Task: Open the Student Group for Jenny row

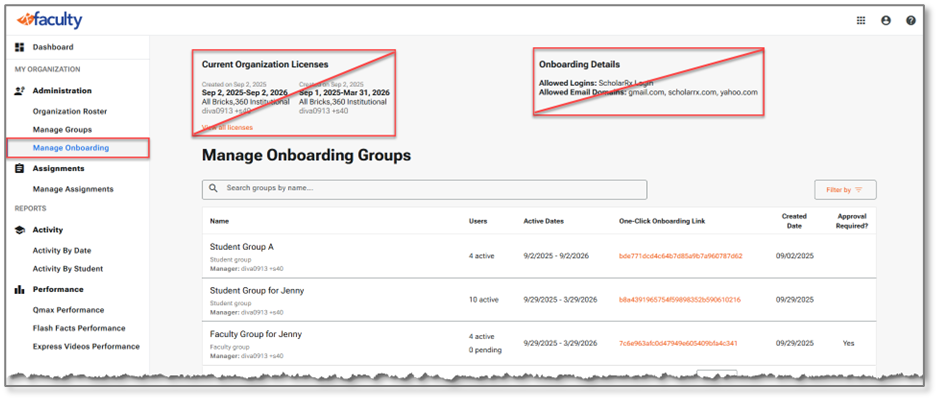Action: [x=257, y=290]
